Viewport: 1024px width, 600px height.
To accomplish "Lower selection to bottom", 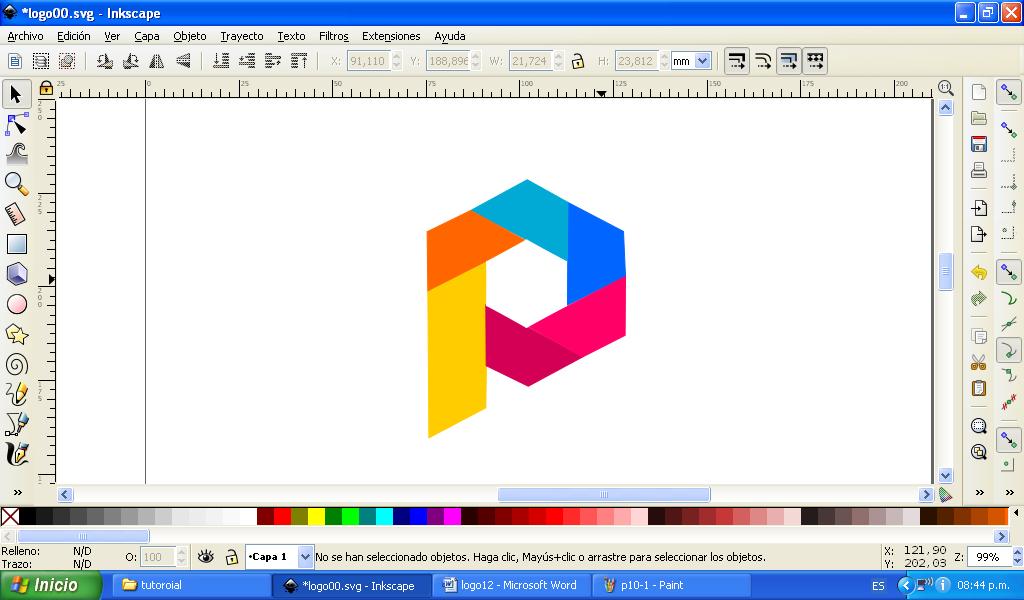I will tap(221, 61).
